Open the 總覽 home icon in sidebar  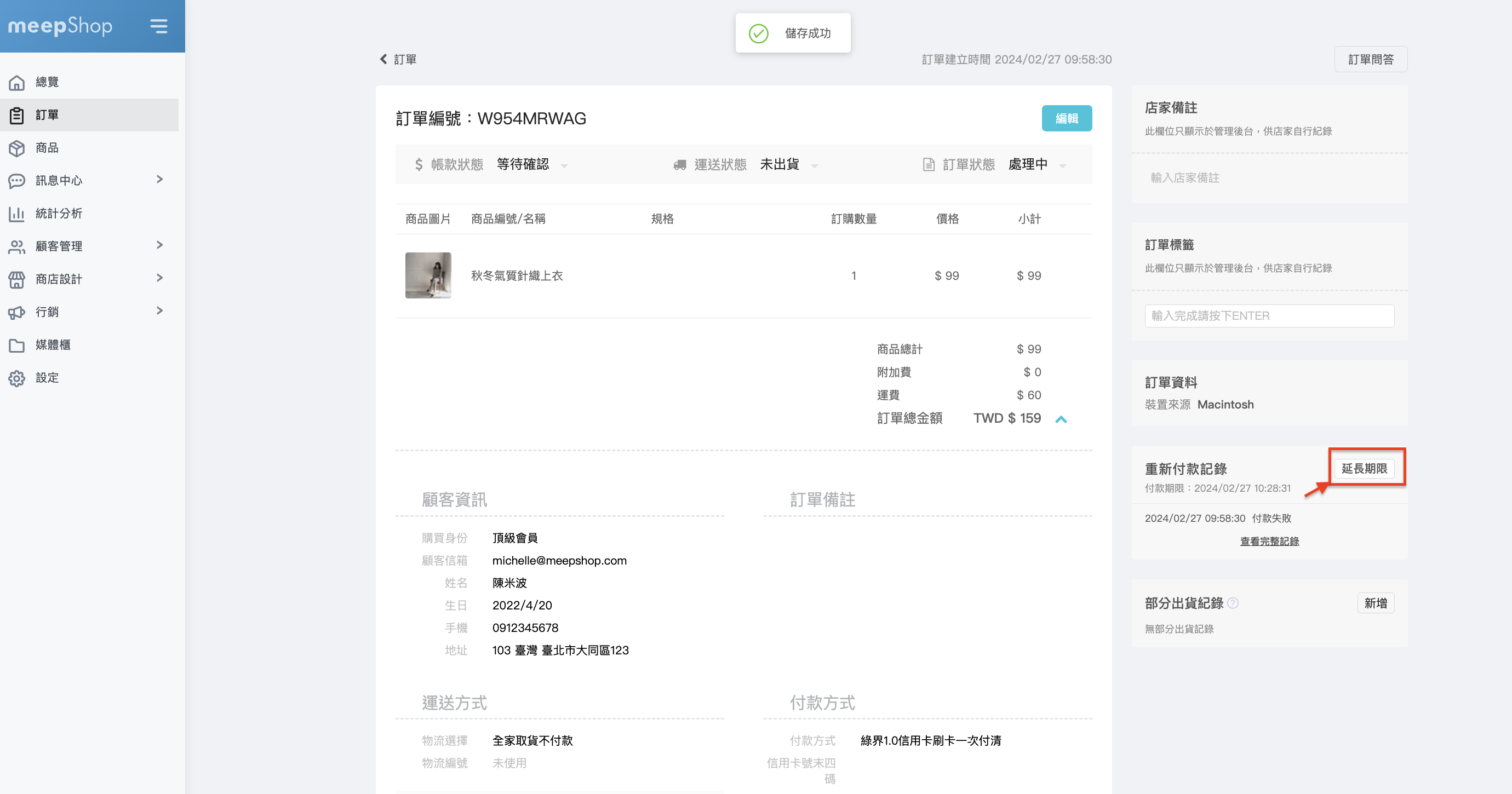coord(16,82)
